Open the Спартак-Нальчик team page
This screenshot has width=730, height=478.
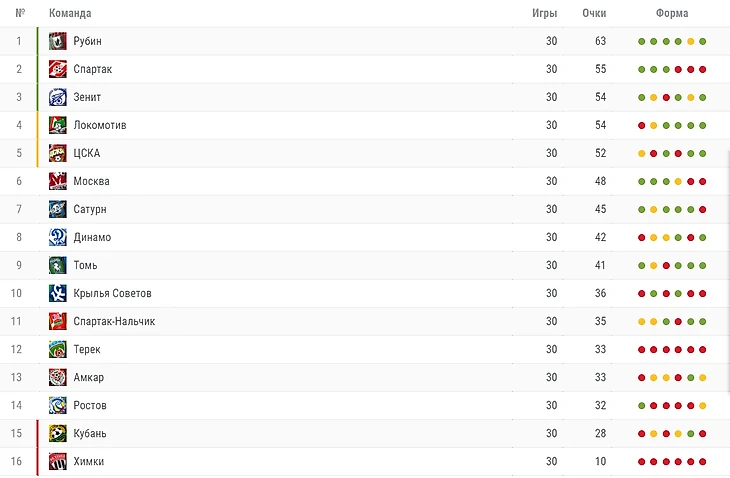pos(114,321)
